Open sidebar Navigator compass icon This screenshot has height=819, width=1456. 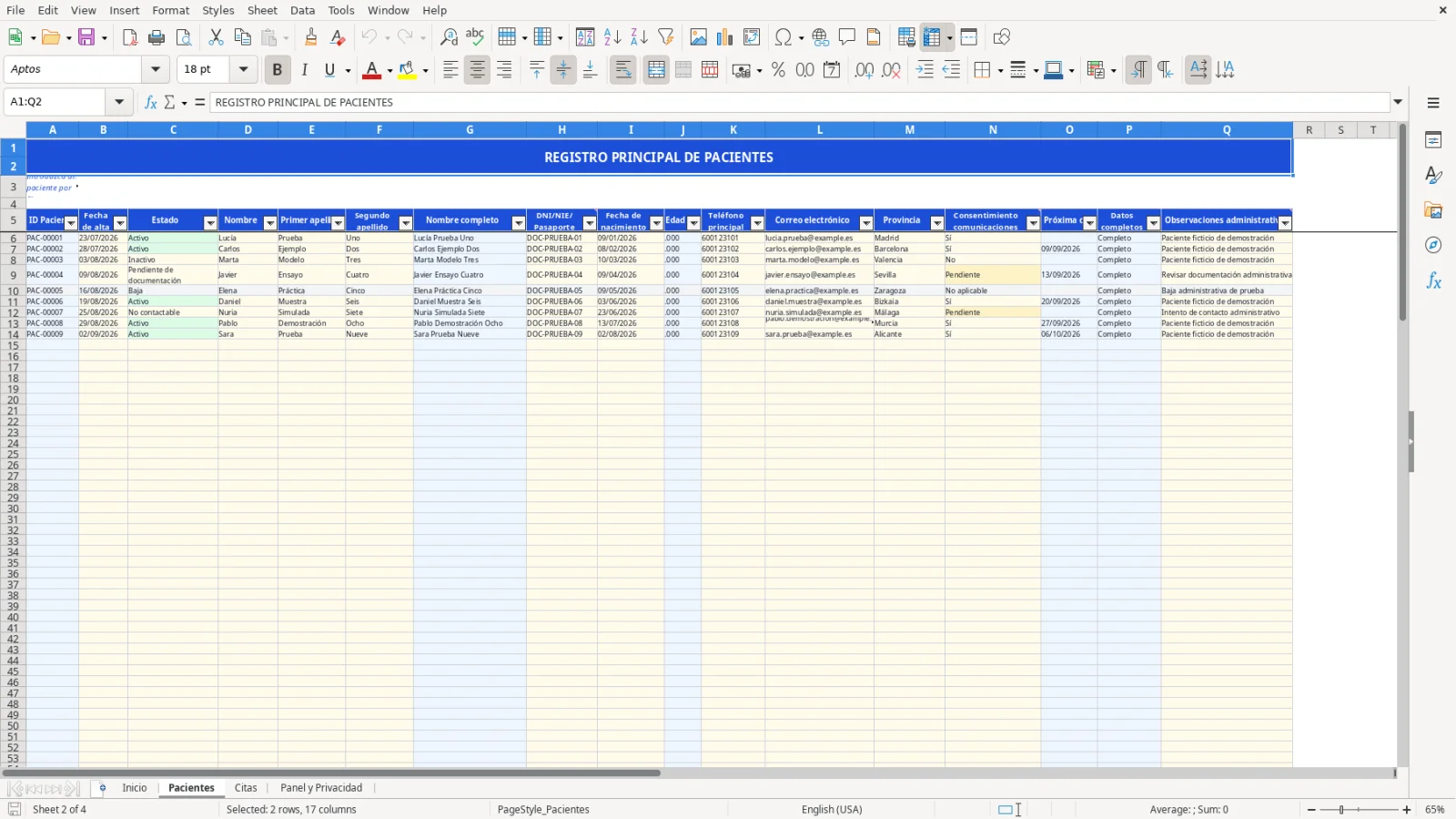tap(1433, 246)
